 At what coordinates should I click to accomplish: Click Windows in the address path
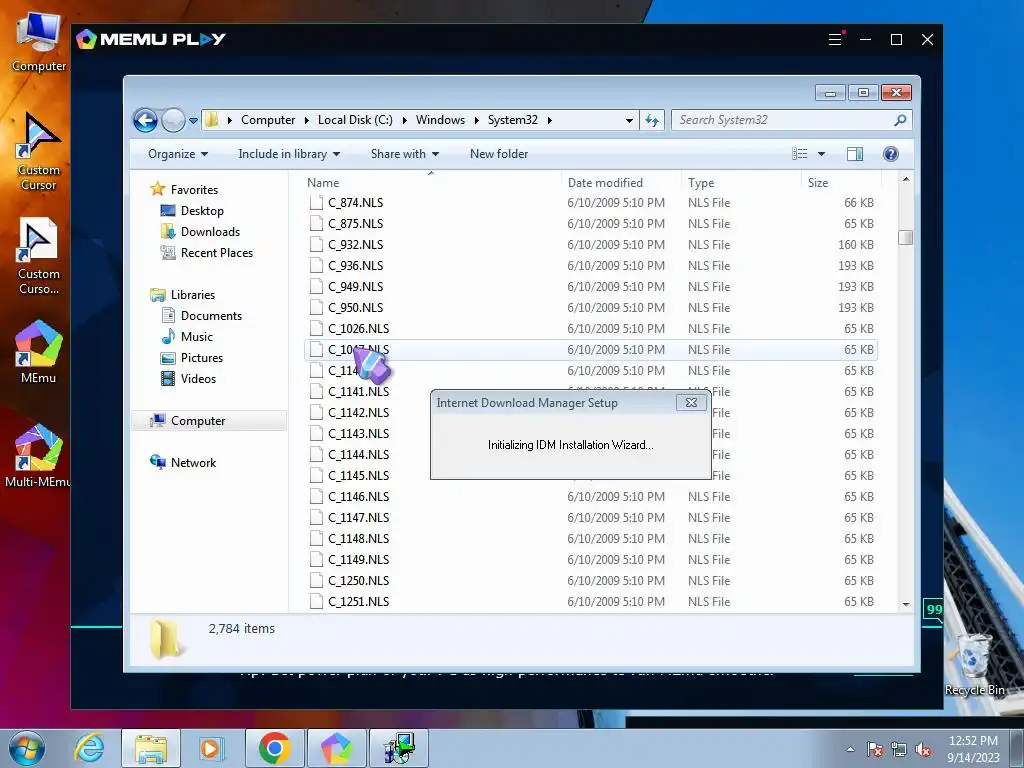coord(440,120)
